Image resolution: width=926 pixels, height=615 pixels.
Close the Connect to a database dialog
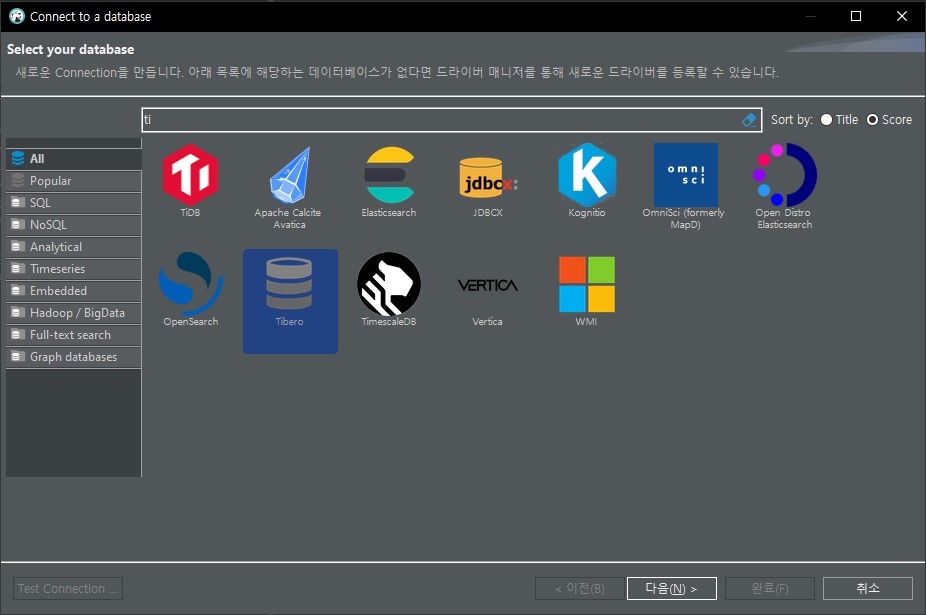point(902,17)
